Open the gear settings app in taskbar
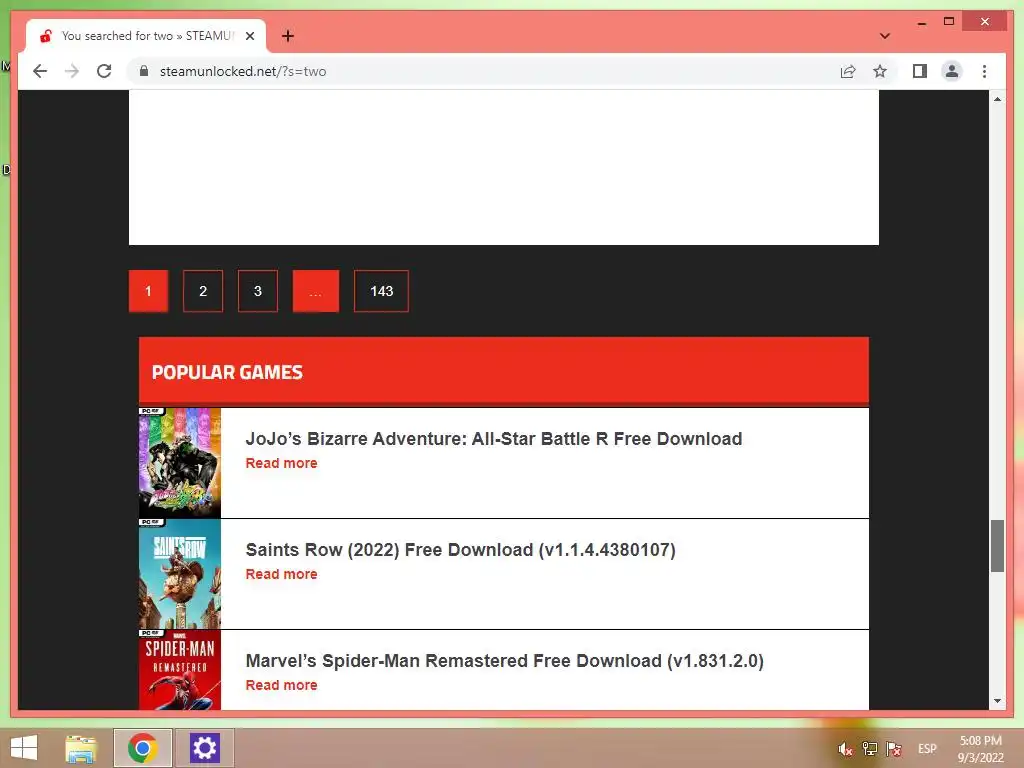Image resolution: width=1024 pixels, height=768 pixels. tap(204, 748)
